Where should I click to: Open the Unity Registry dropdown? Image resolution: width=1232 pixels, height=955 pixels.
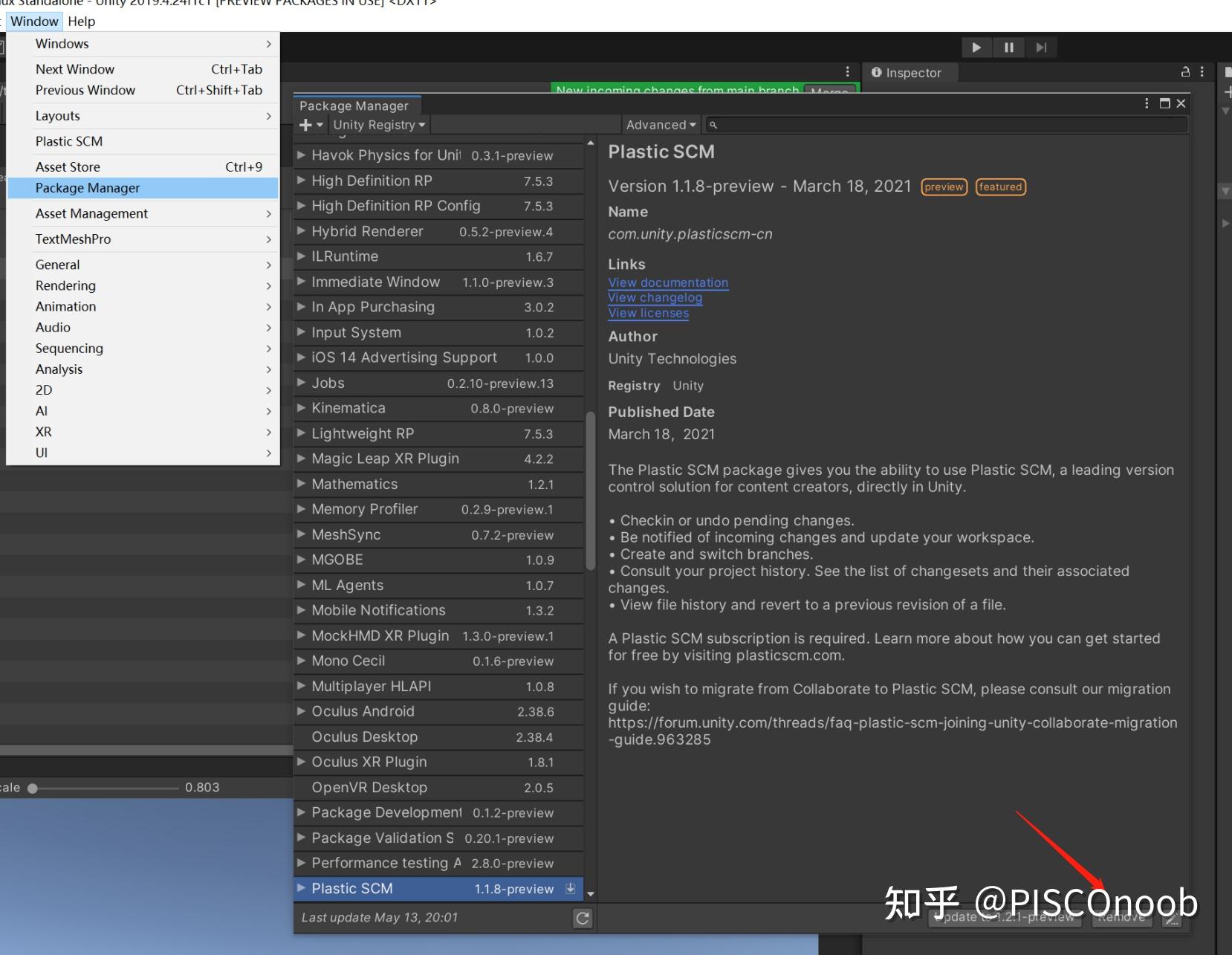coord(378,124)
